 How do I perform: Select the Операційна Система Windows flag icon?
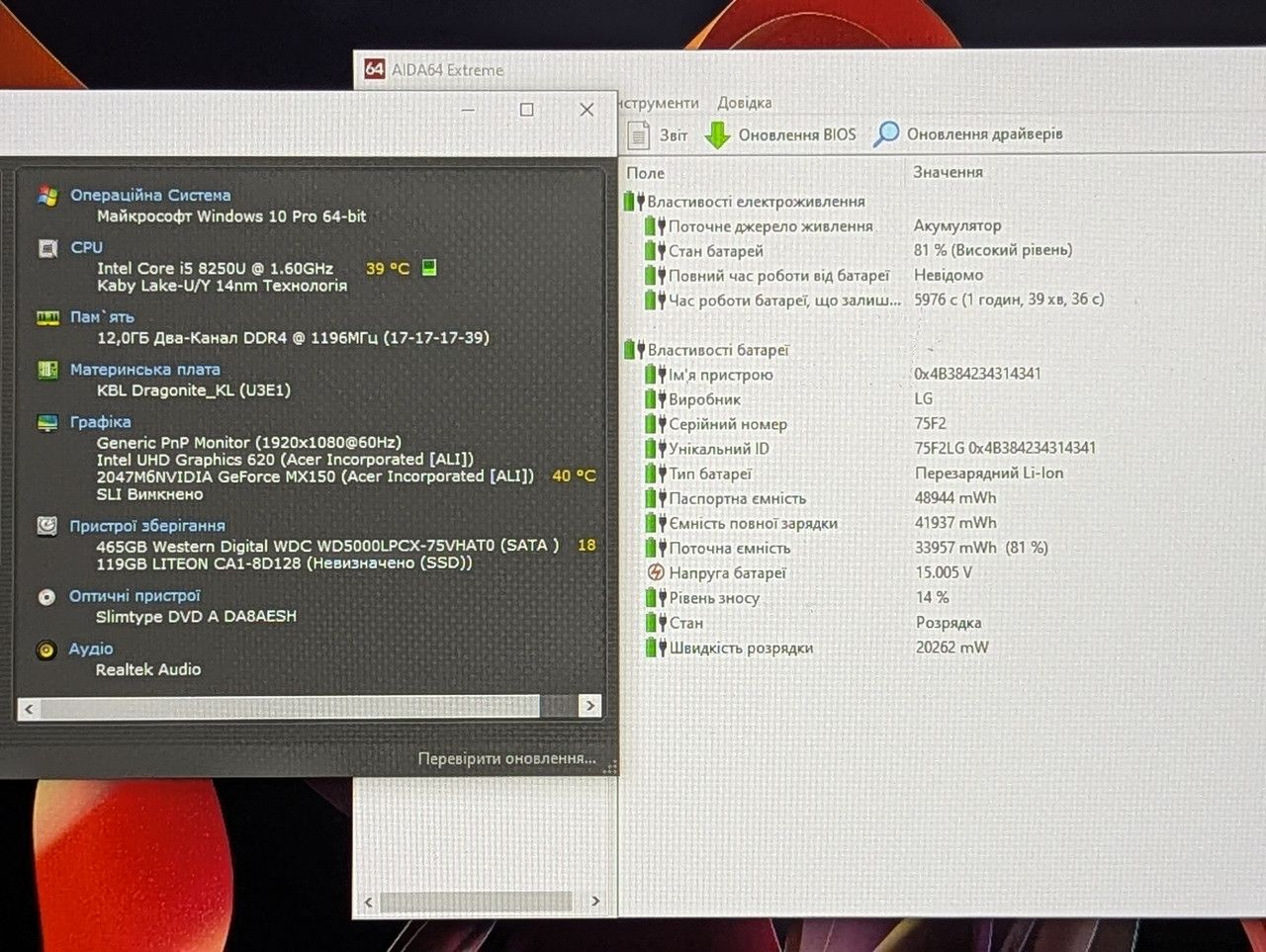click(47, 196)
